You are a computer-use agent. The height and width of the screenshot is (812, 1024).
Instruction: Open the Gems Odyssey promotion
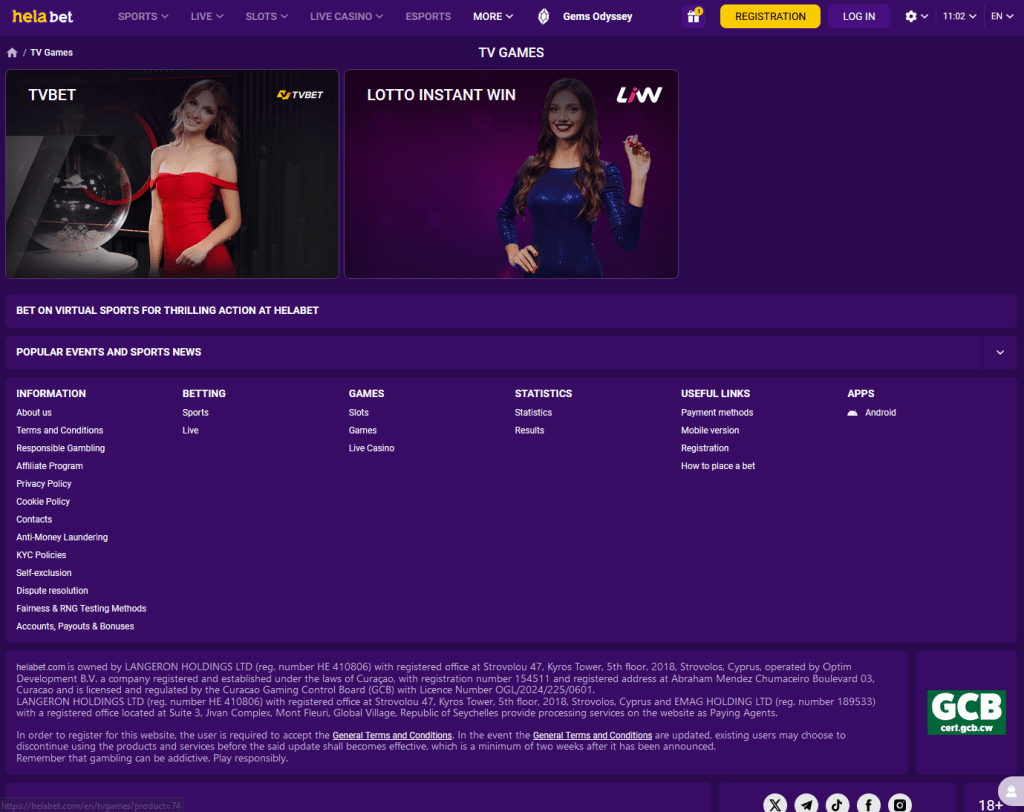click(x=585, y=16)
